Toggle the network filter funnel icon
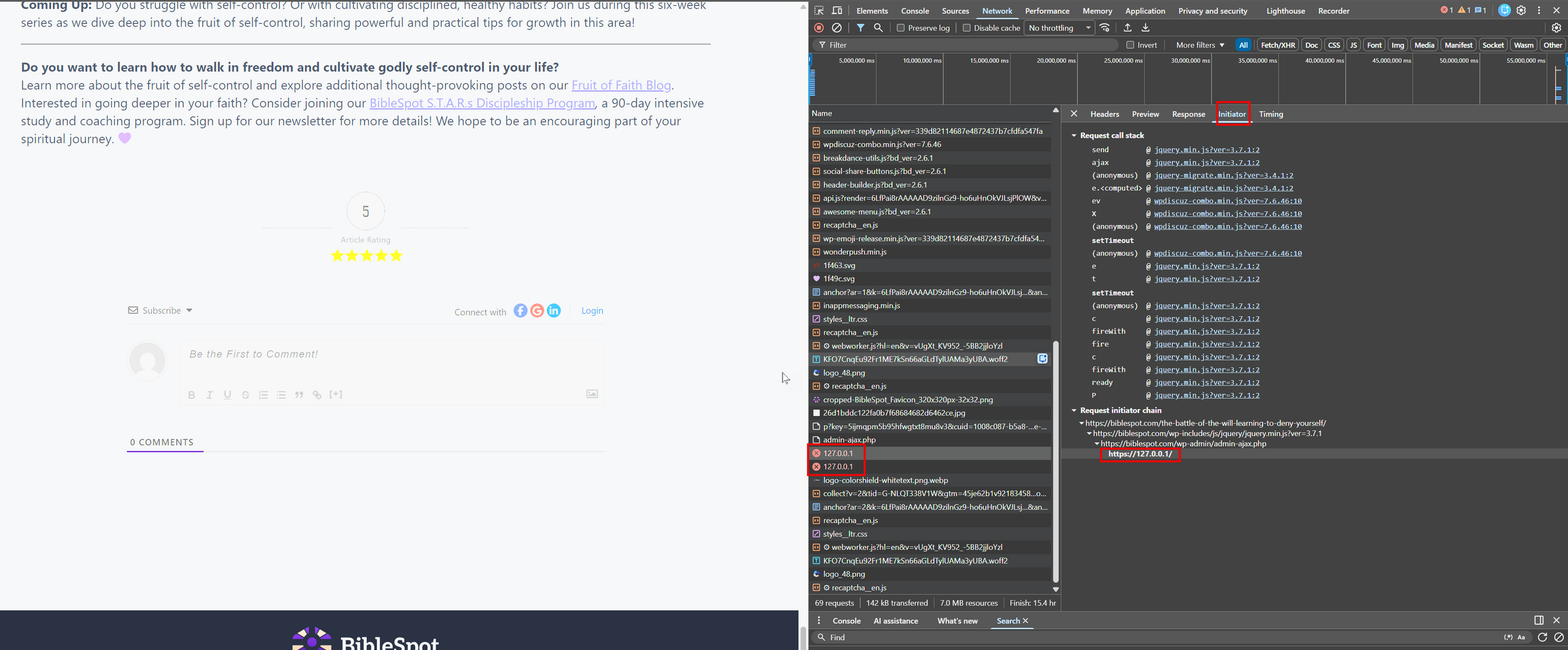This screenshot has height=650, width=1568. coord(860,28)
